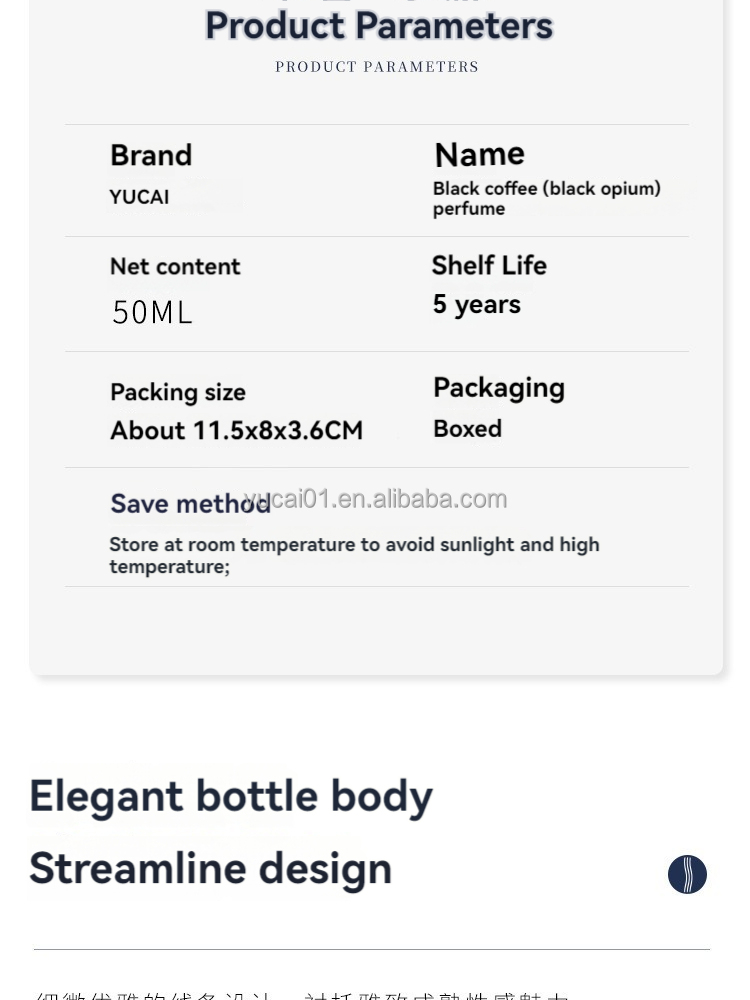Click the Streamline design headline
750x1000 pixels.
tap(210, 869)
